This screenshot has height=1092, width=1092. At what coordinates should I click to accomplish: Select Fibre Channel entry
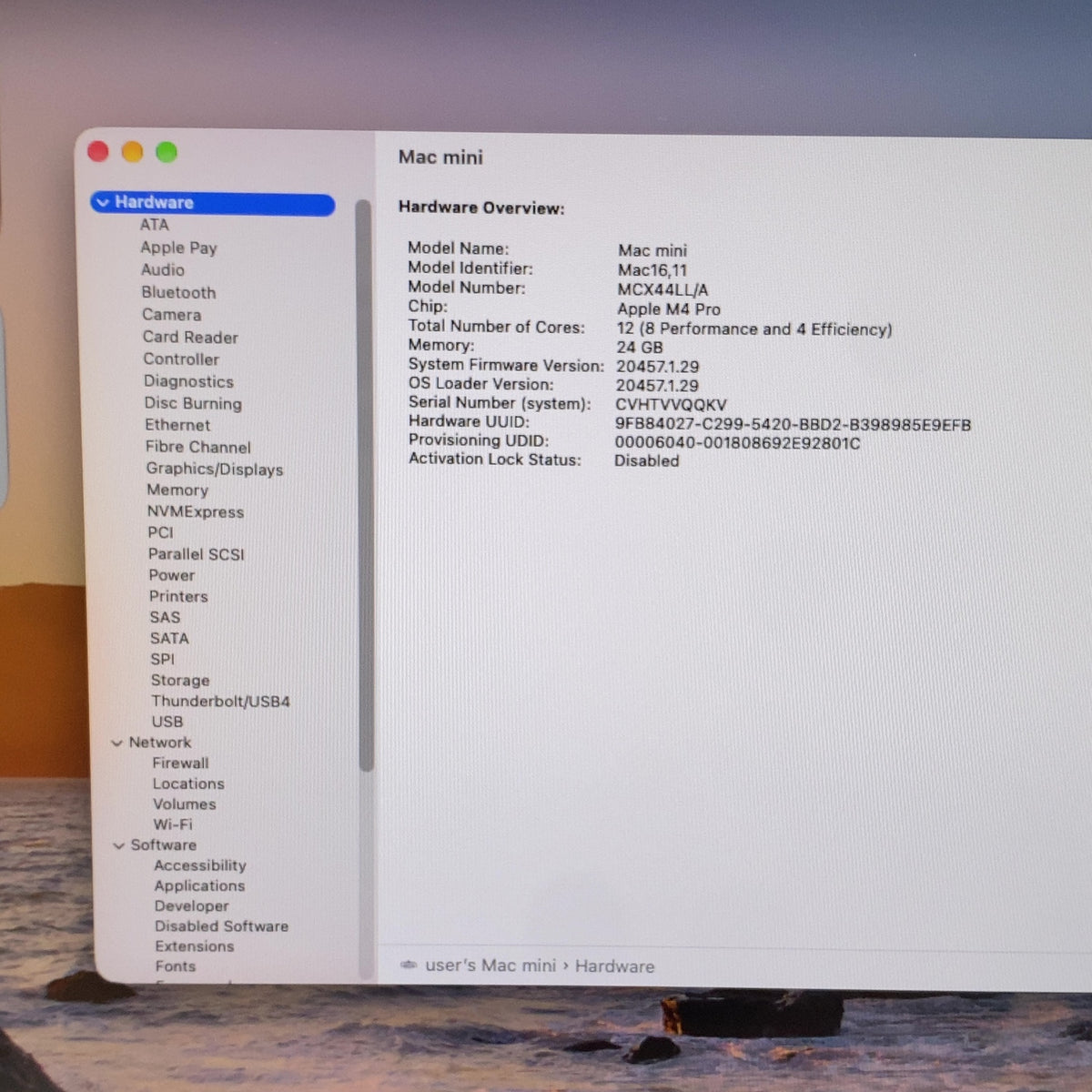(x=197, y=447)
